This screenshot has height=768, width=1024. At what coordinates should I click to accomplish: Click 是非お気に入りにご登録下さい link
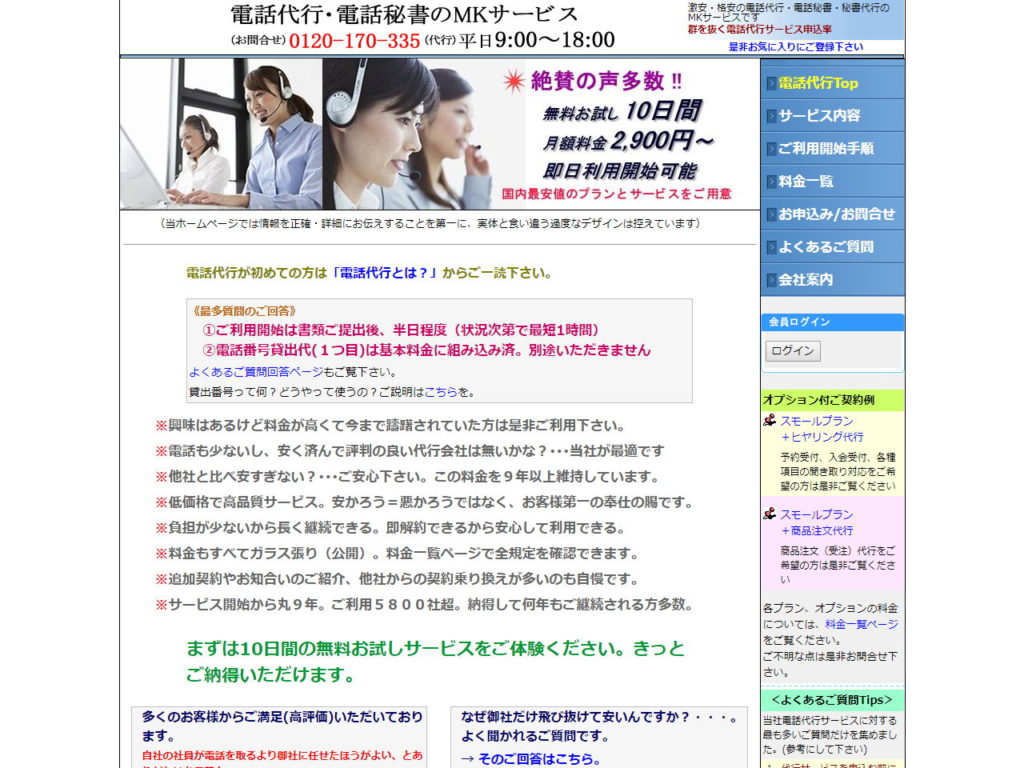795,47
